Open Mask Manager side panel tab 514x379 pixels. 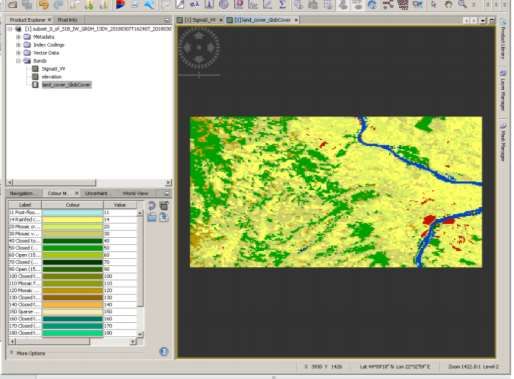pos(503,141)
